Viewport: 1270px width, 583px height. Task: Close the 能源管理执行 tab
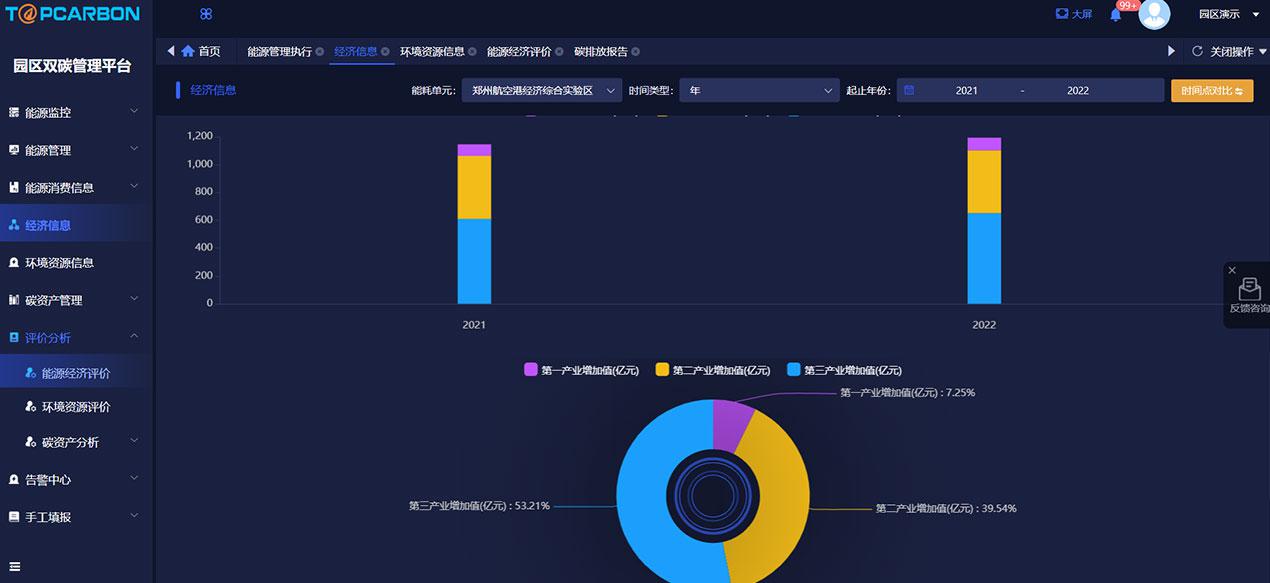(x=320, y=52)
